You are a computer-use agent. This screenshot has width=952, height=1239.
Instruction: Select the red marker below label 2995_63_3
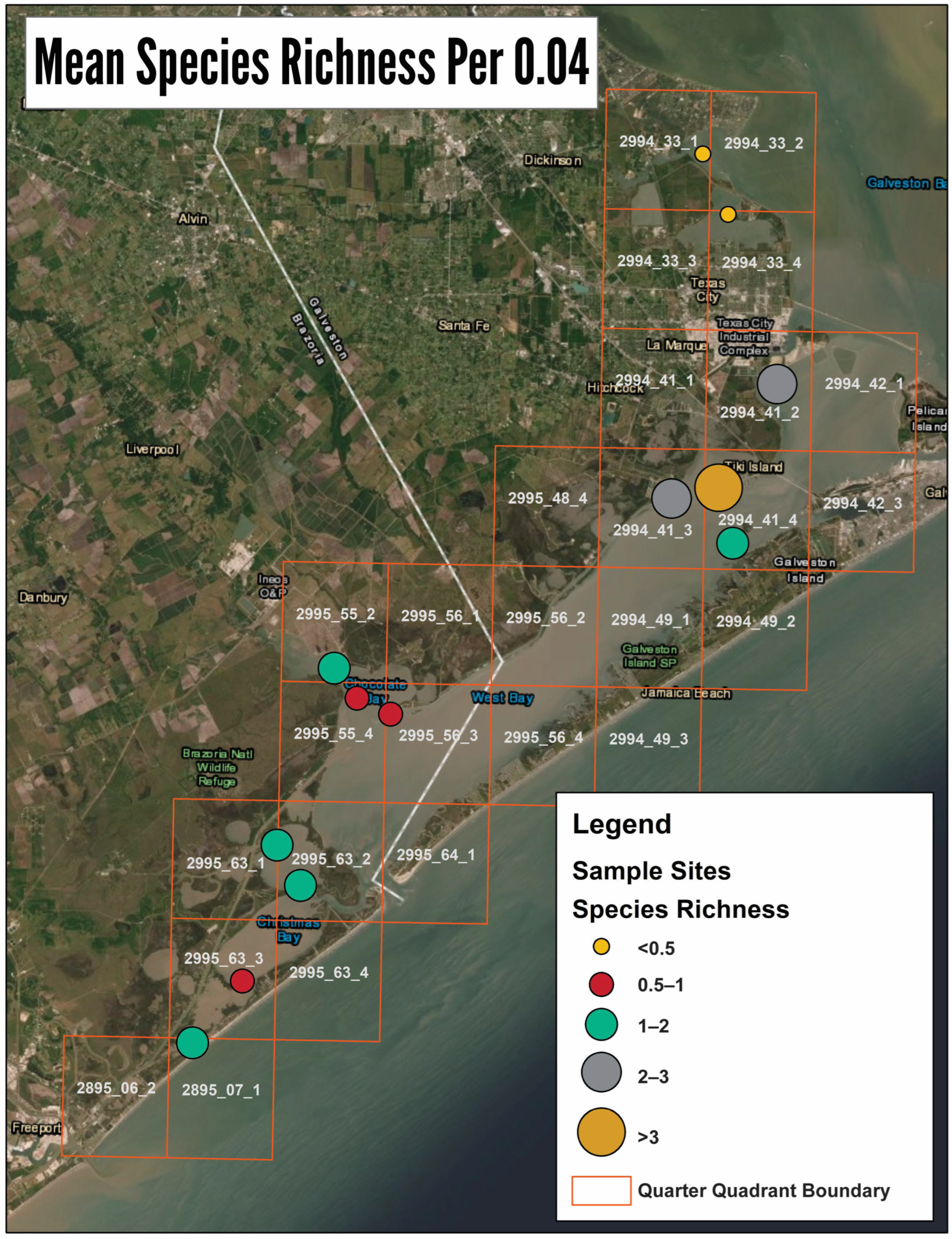coord(242,981)
